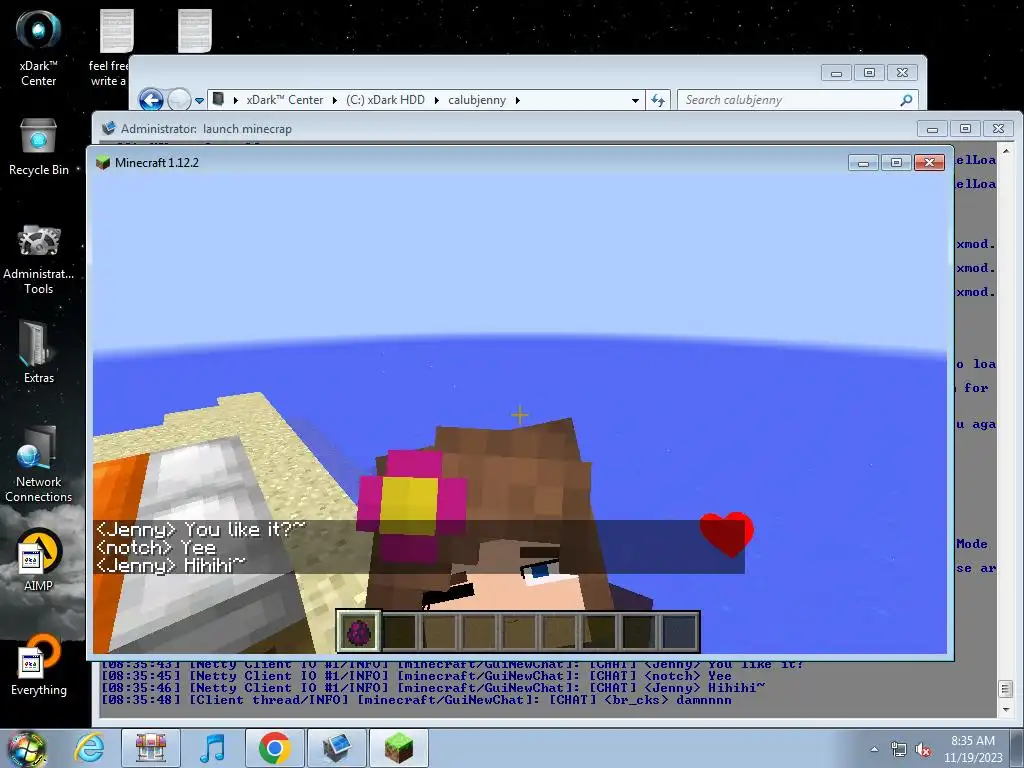Click the launch minecrap console window icon
The width and height of the screenshot is (1024, 768).
click(109, 128)
